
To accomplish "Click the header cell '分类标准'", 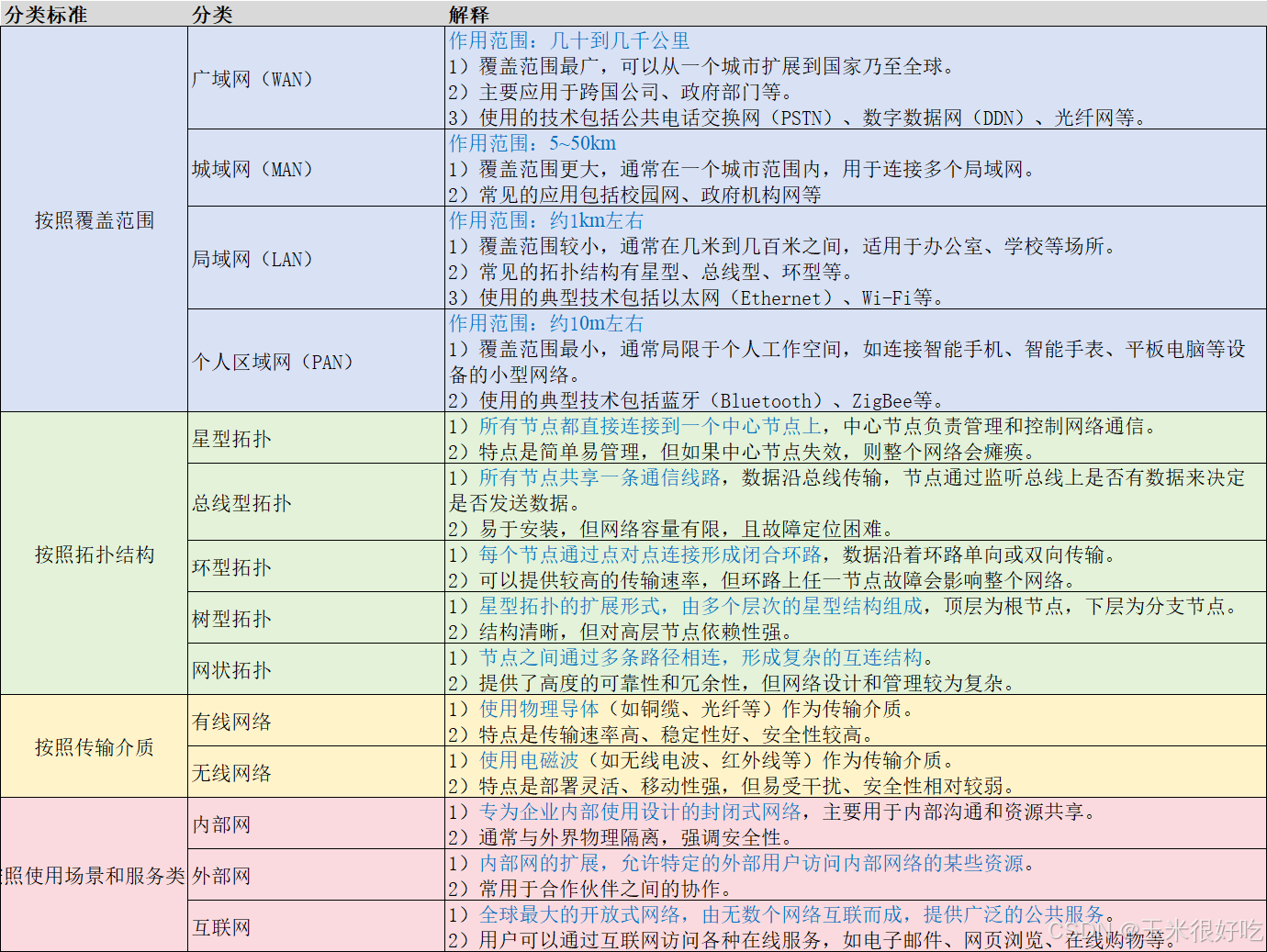I will click(x=94, y=14).
